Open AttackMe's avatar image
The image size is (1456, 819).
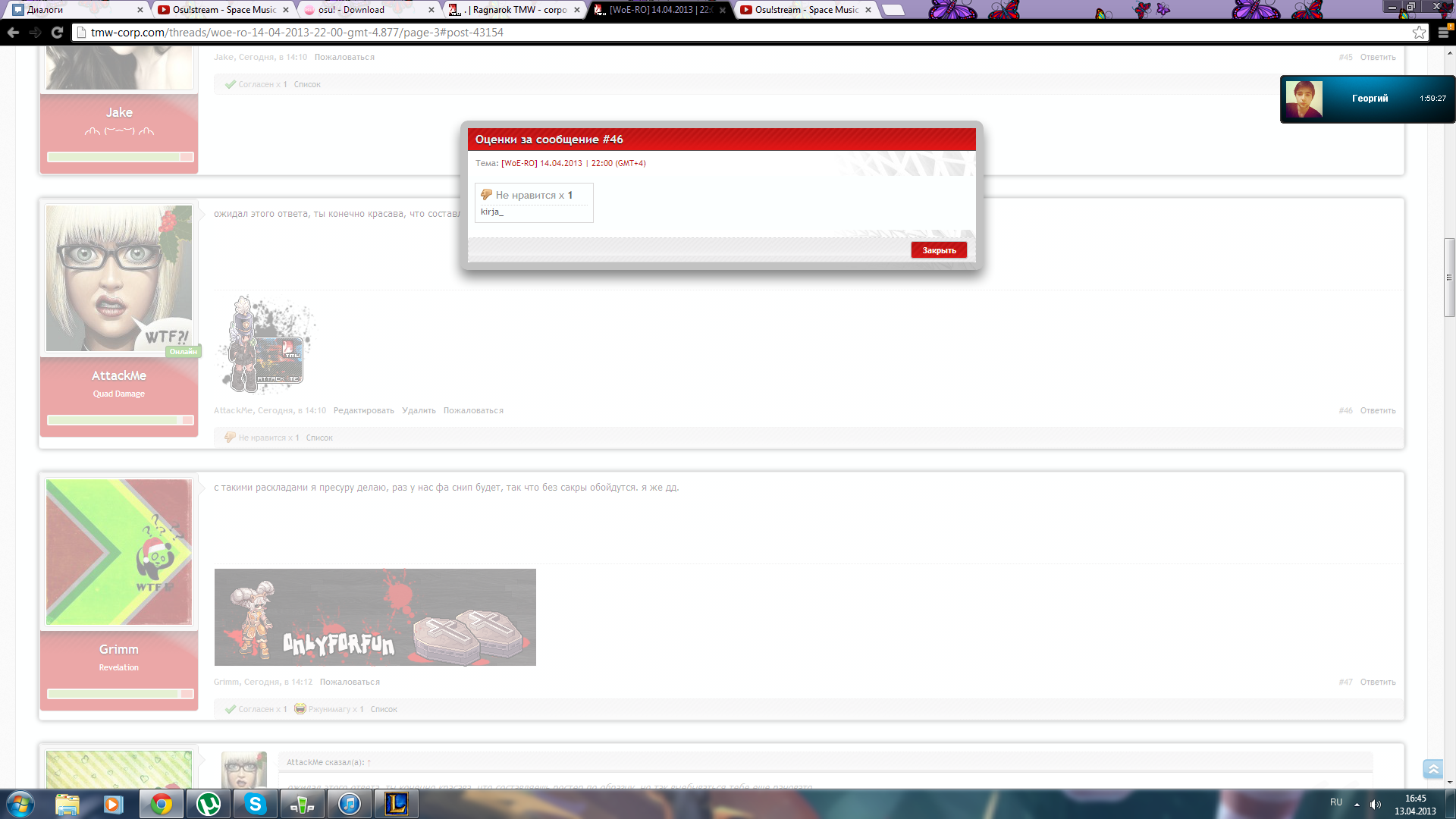(119, 278)
